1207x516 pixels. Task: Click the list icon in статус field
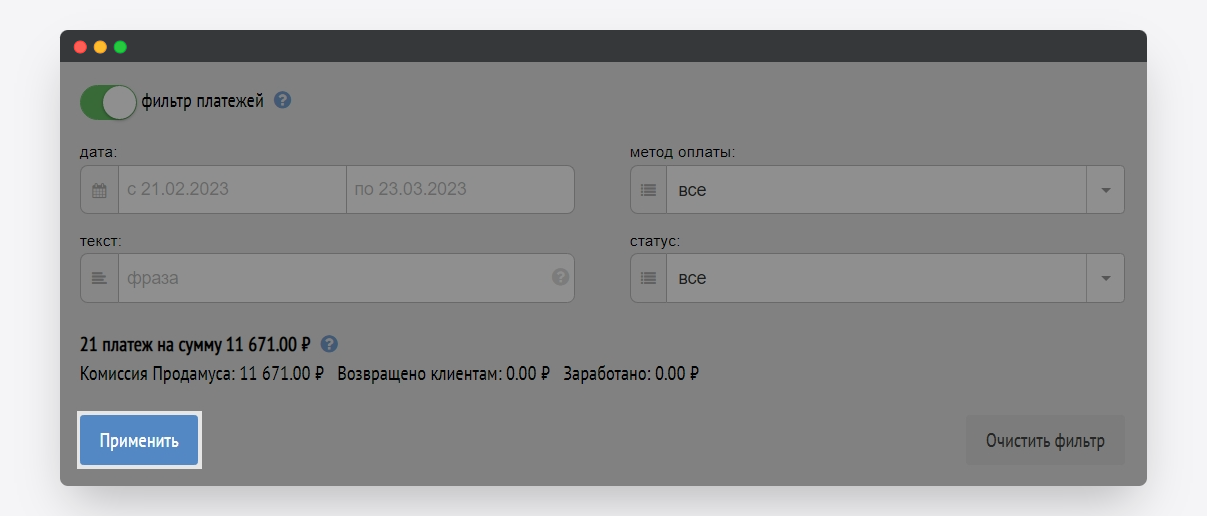coord(648,278)
